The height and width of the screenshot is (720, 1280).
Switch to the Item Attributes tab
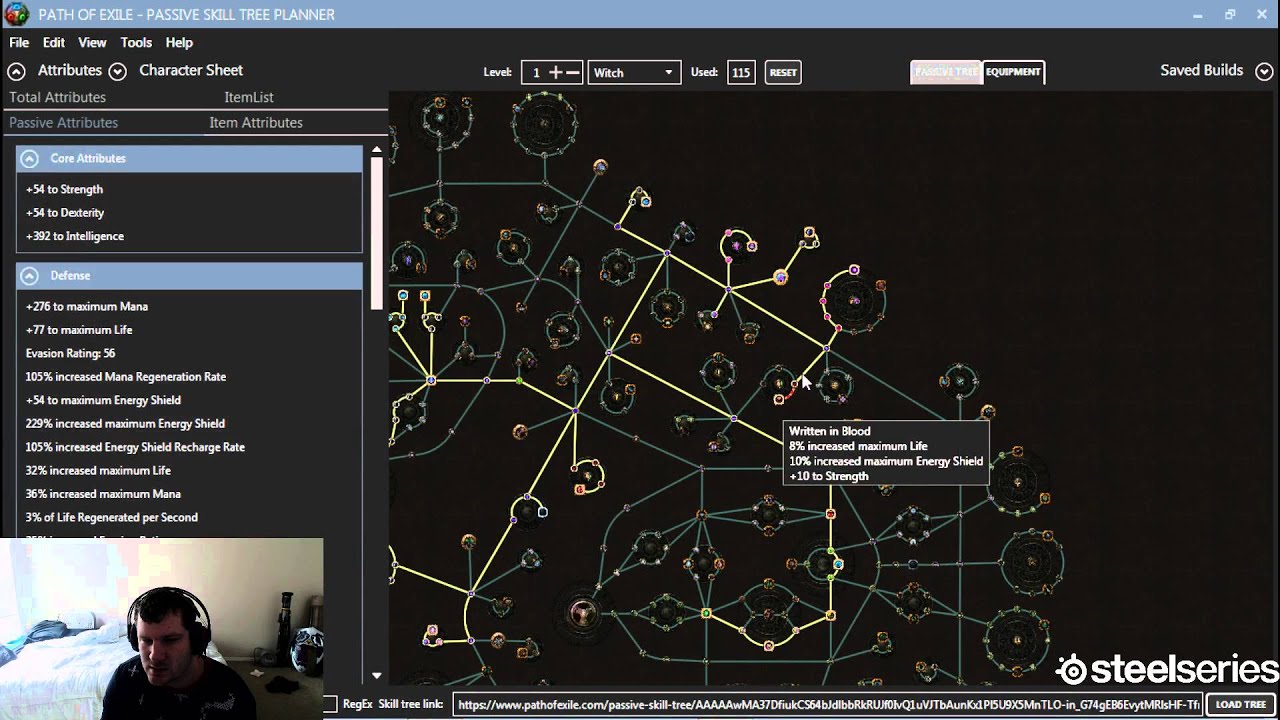(256, 122)
